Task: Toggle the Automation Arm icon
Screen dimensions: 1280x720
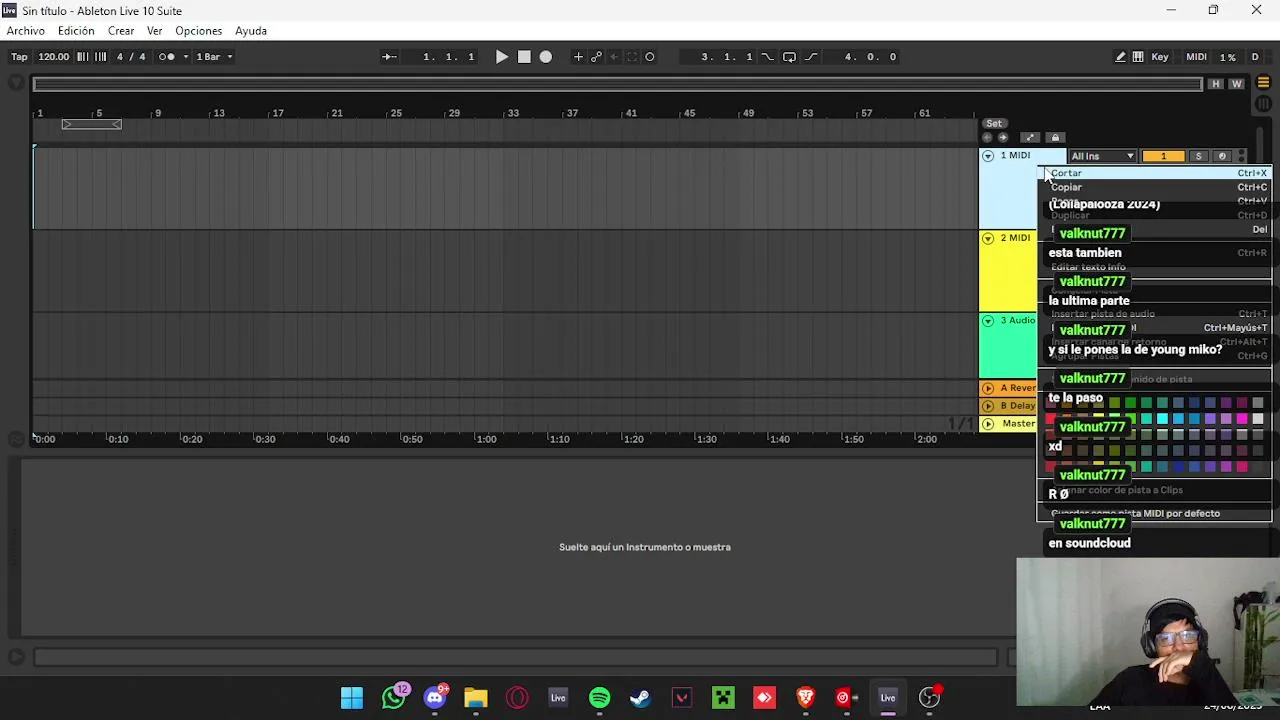Action: click(597, 57)
